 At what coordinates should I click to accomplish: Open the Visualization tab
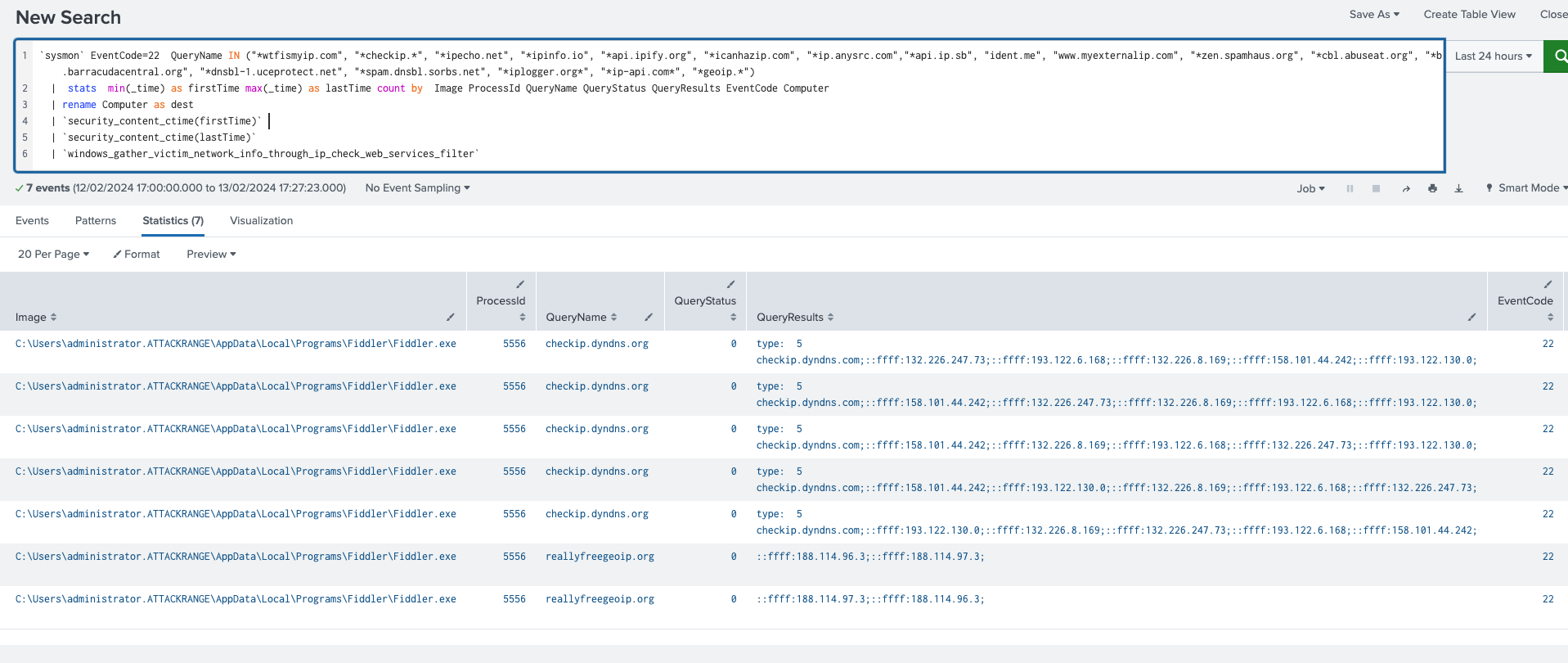(x=261, y=220)
